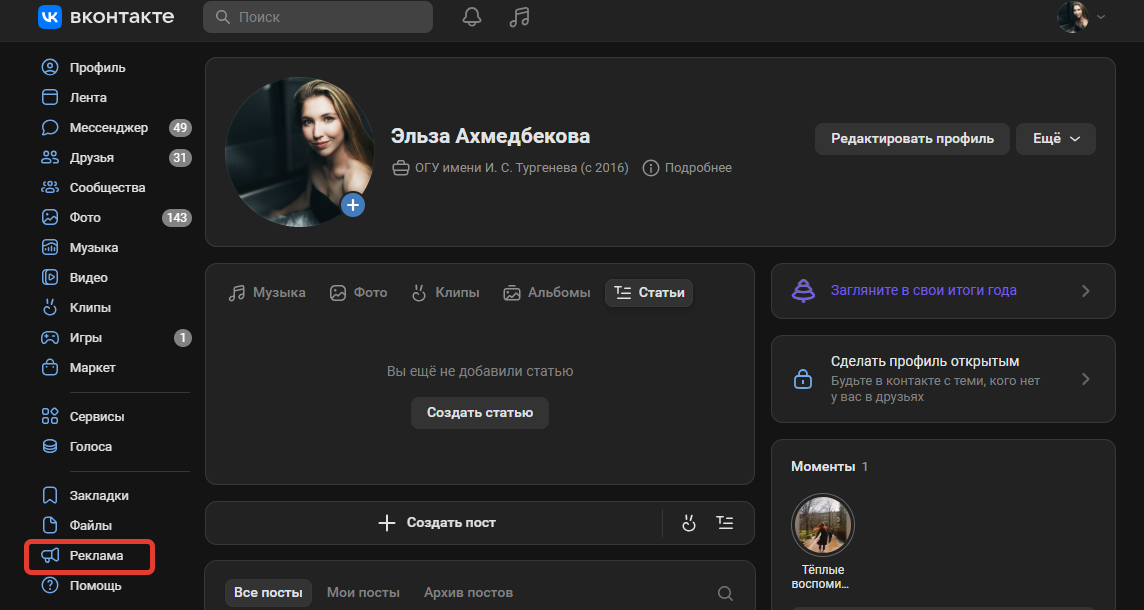Expand the Ещё dropdown button
This screenshot has height=610, width=1144.
click(x=1055, y=139)
